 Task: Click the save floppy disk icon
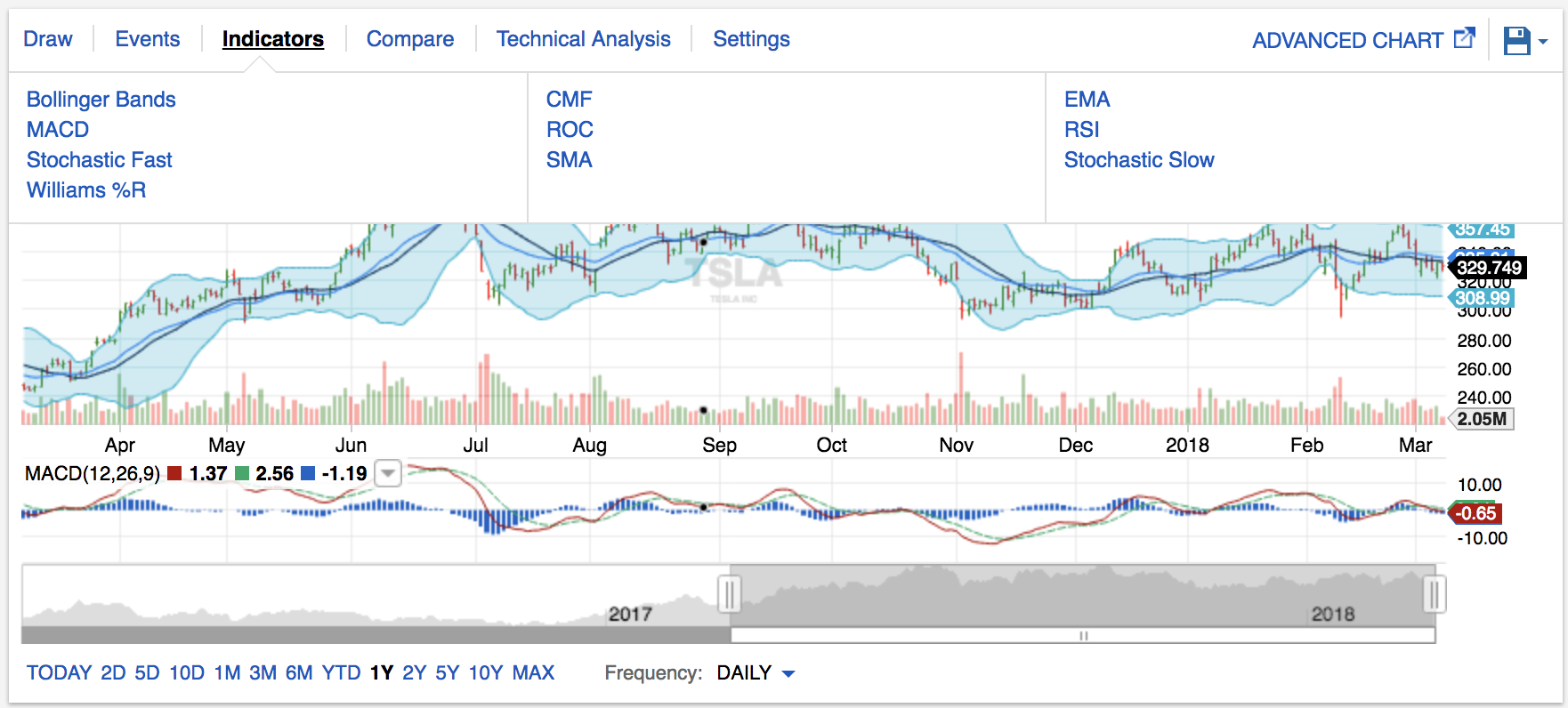[x=1516, y=41]
